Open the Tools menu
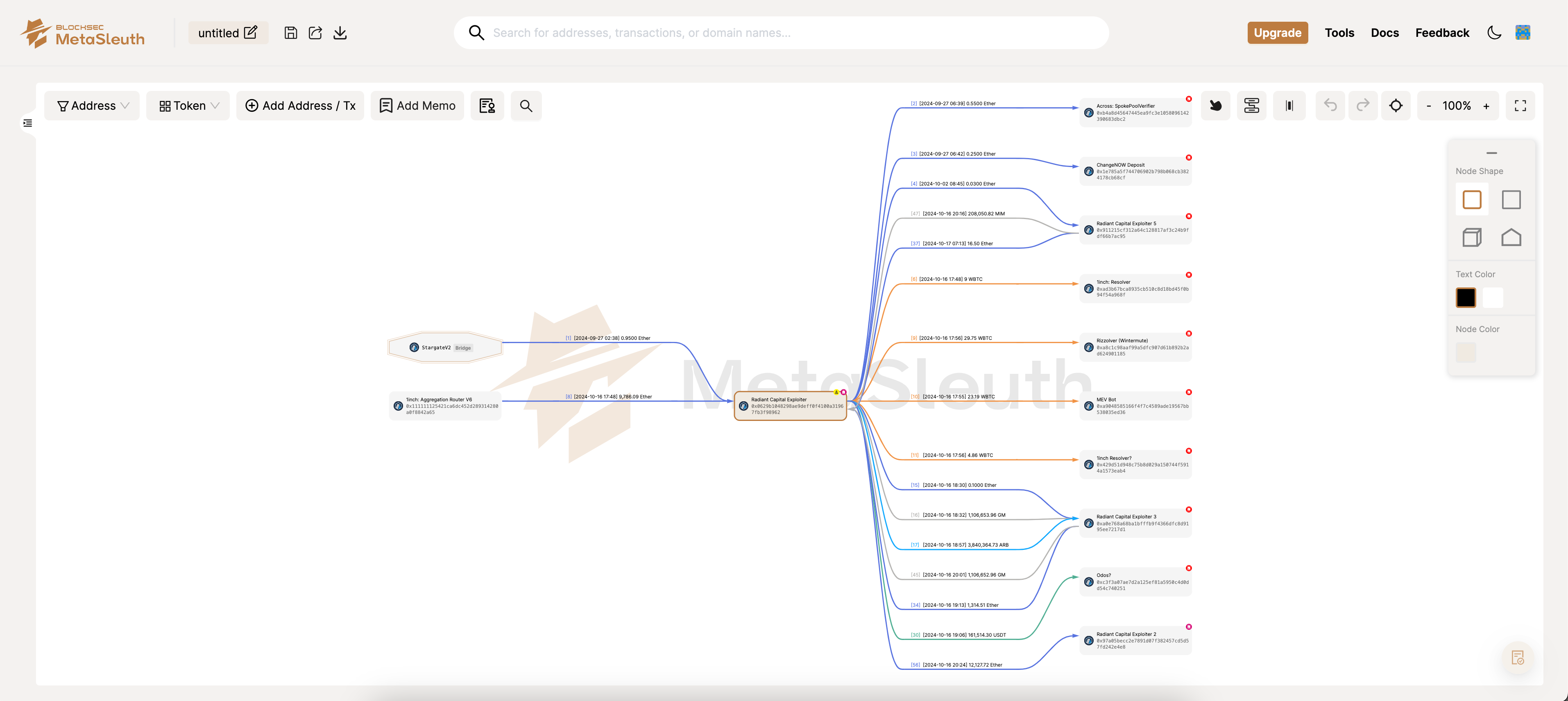The width and height of the screenshot is (1568, 701). click(1339, 33)
